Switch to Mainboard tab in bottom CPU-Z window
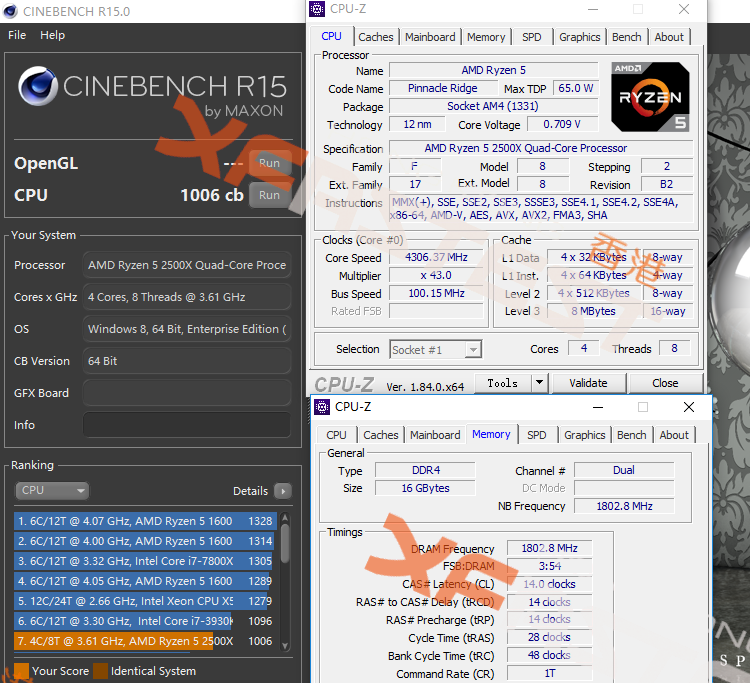Viewport: 750px width, 683px height. click(x=435, y=435)
